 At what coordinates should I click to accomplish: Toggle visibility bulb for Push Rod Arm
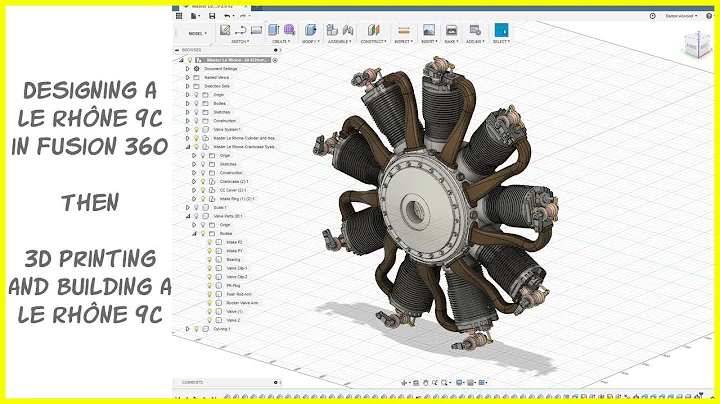209,294
